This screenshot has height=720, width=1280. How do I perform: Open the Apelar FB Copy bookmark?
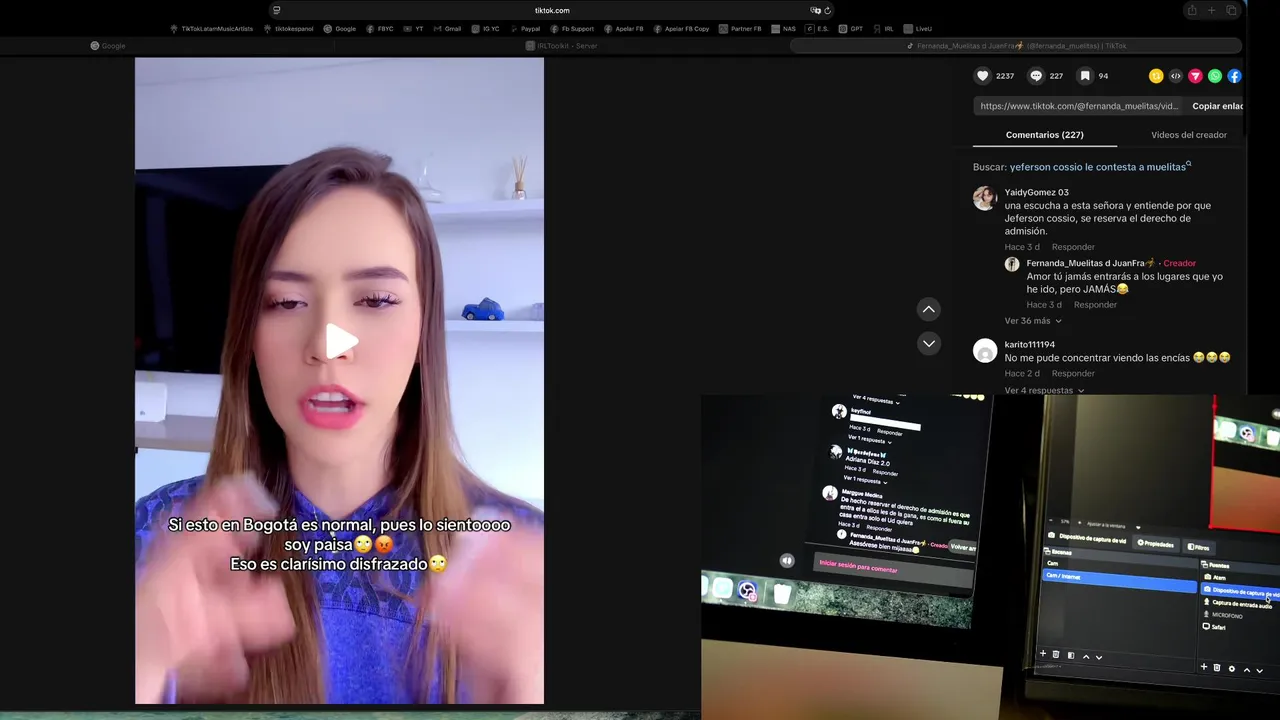[x=681, y=29]
